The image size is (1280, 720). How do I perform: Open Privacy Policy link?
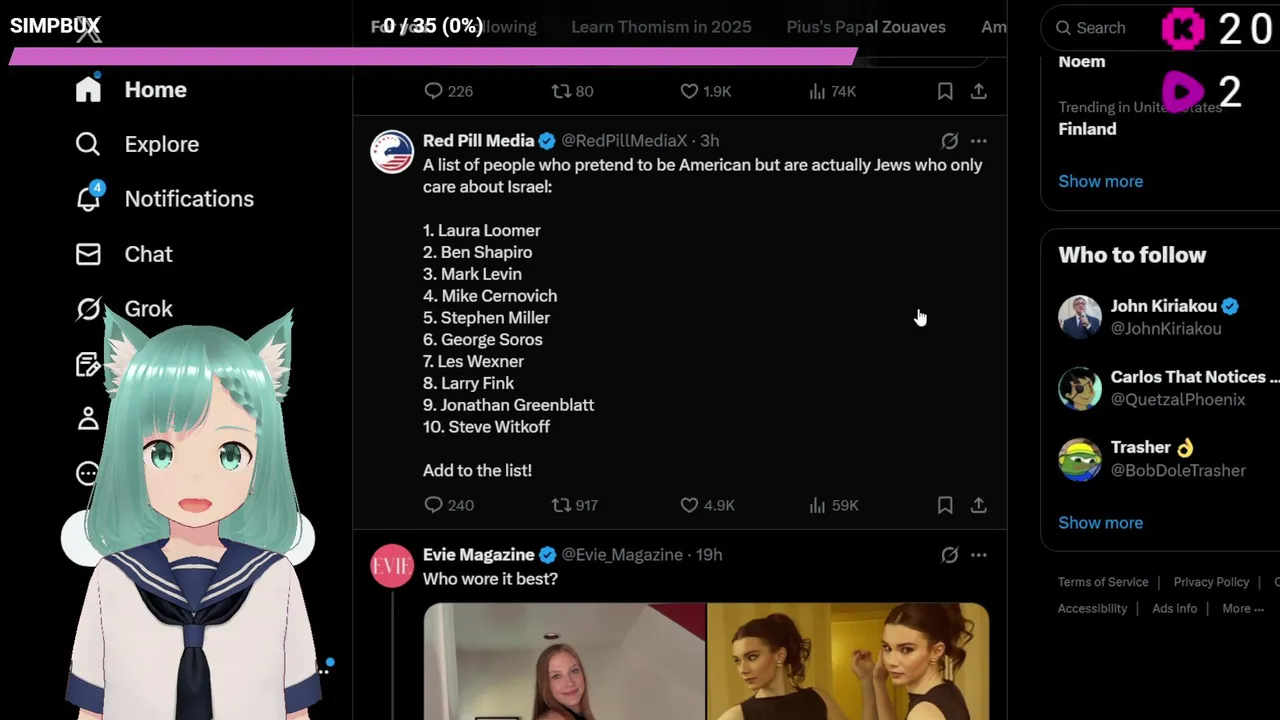1211,582
